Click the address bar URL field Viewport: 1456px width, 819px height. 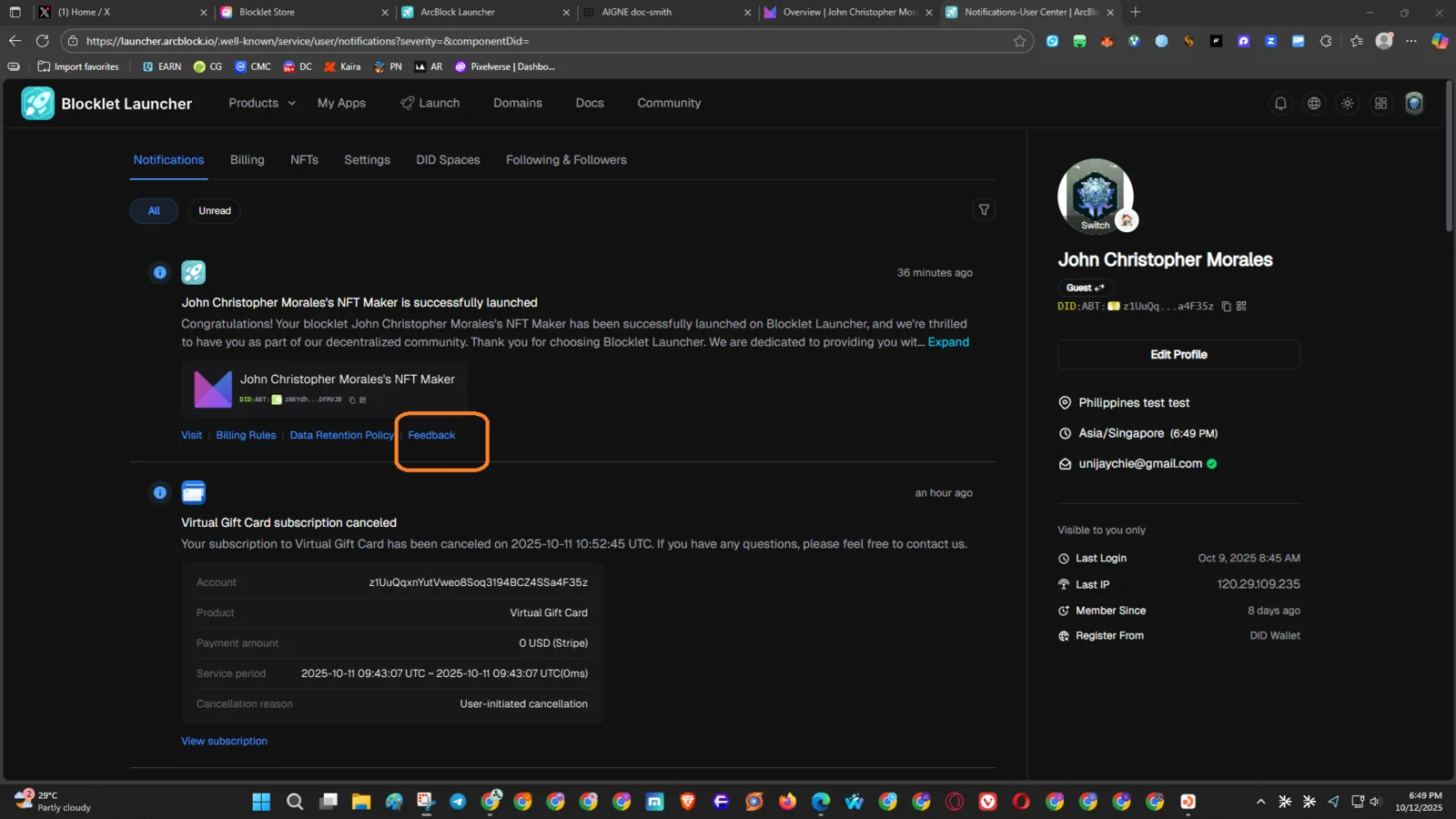[546, 41]
